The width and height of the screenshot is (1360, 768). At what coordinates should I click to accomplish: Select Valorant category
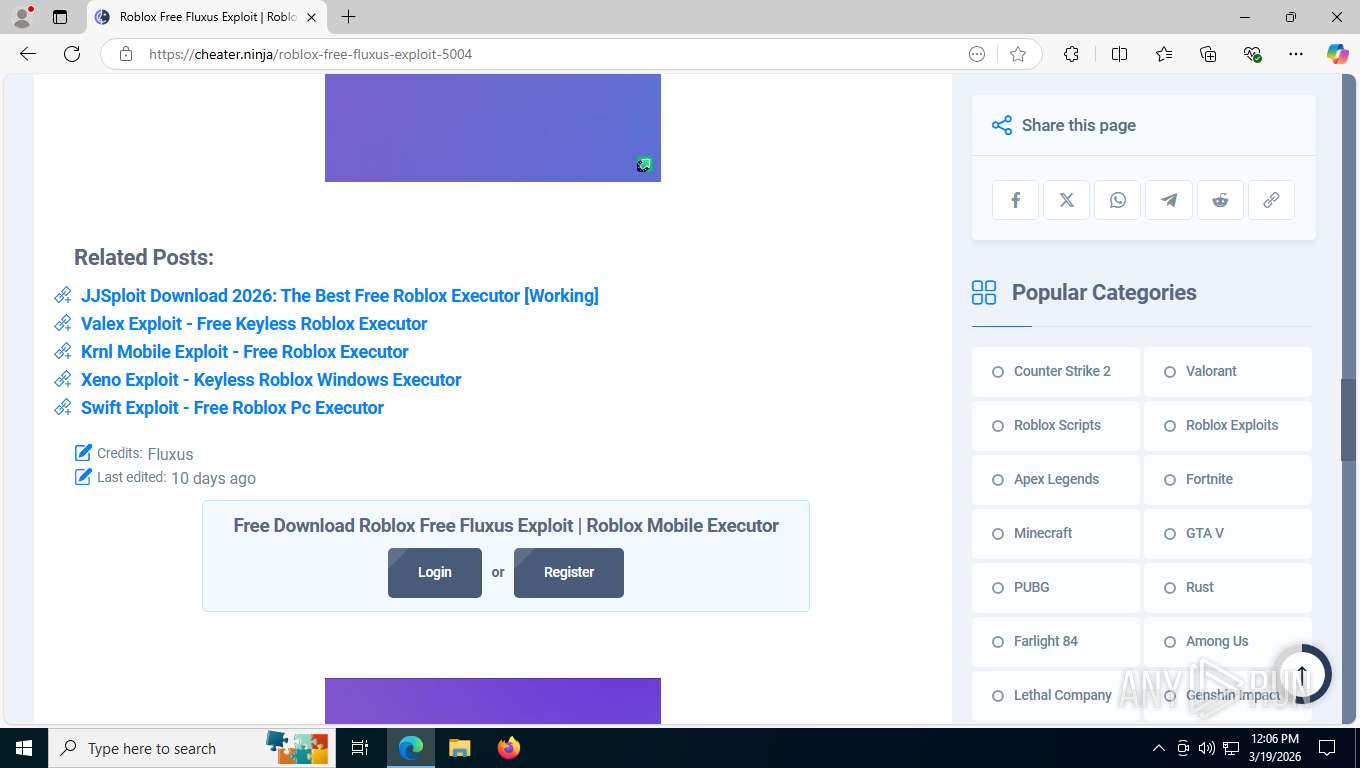click(x=1228, y=372)
